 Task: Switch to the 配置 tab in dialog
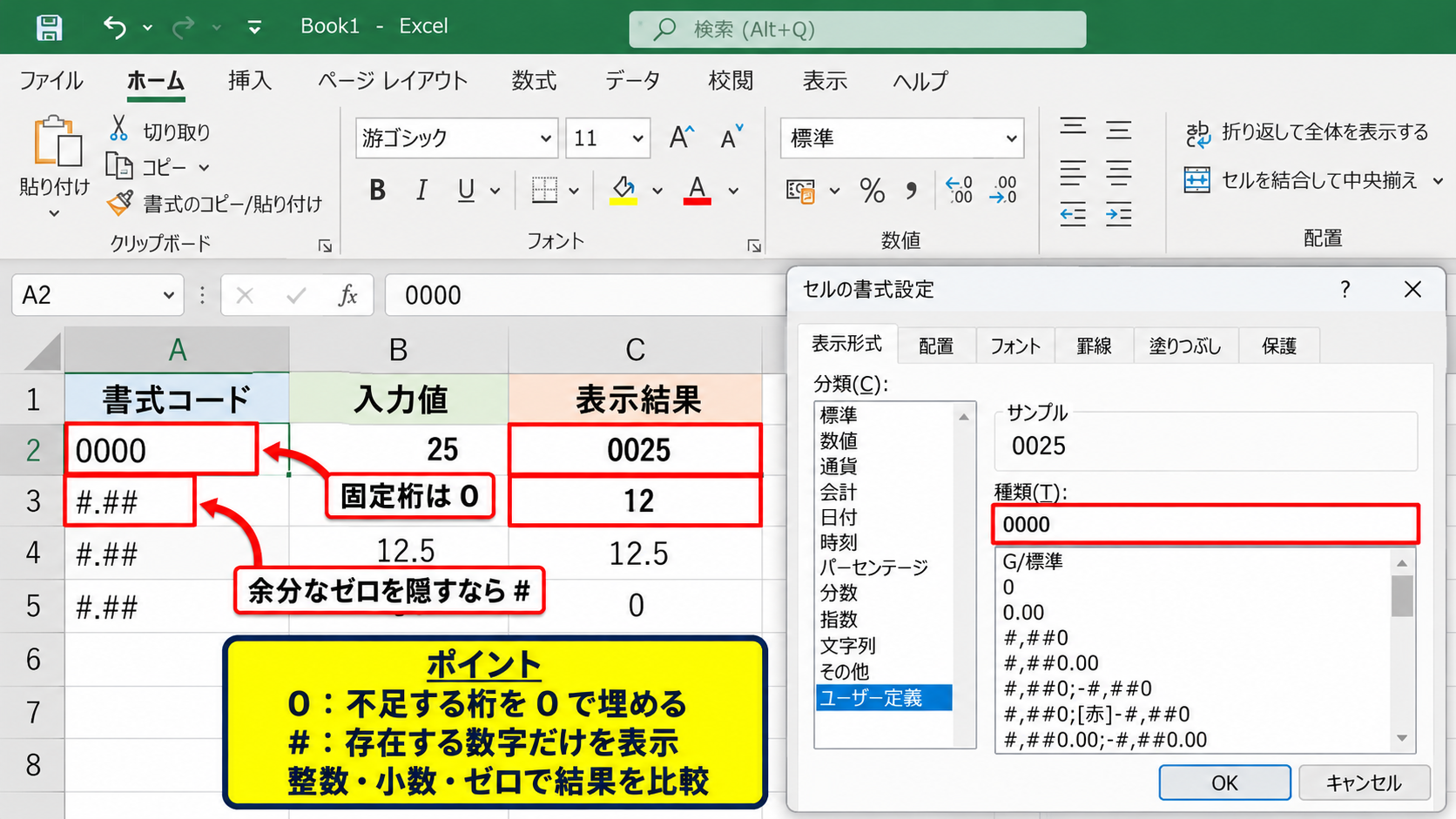(936, 346)
